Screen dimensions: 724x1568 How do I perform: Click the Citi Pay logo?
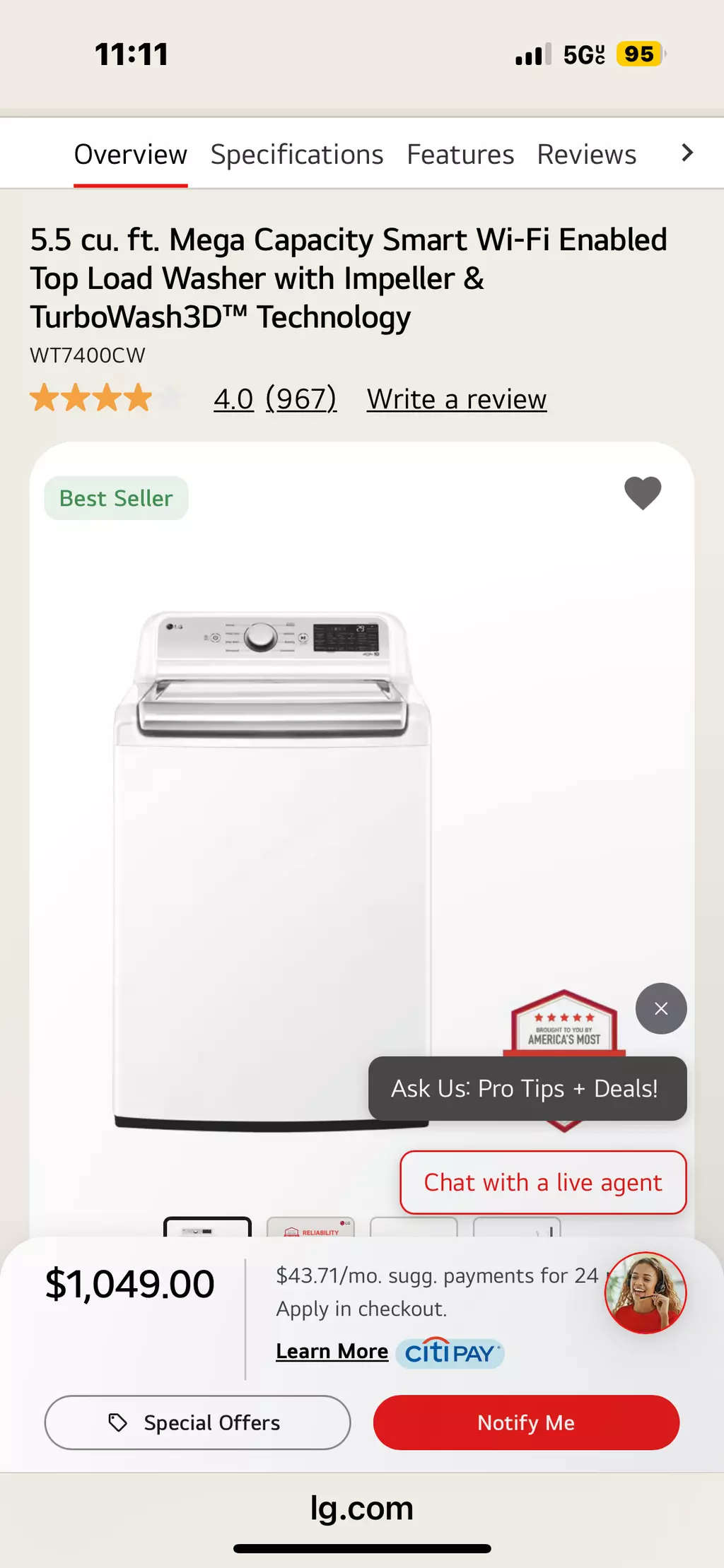point(450,1352)
